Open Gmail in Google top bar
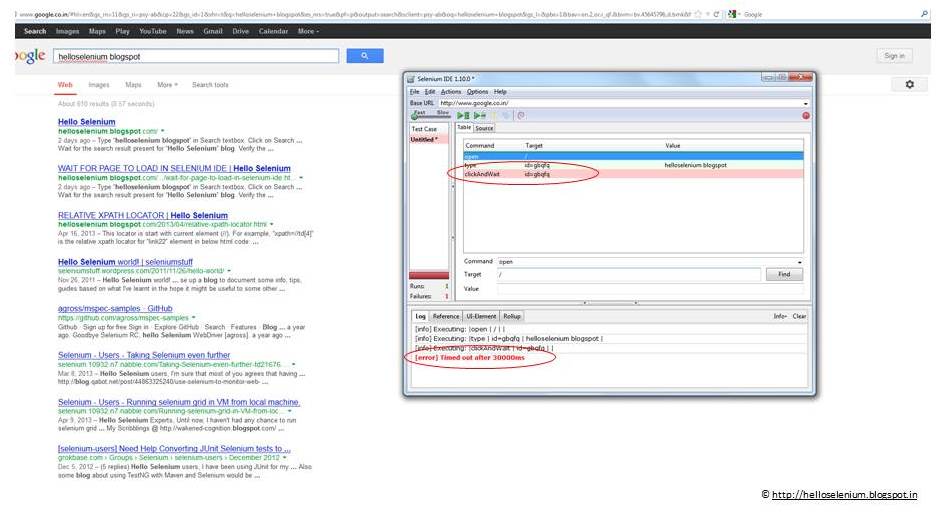 pos(213,31)
